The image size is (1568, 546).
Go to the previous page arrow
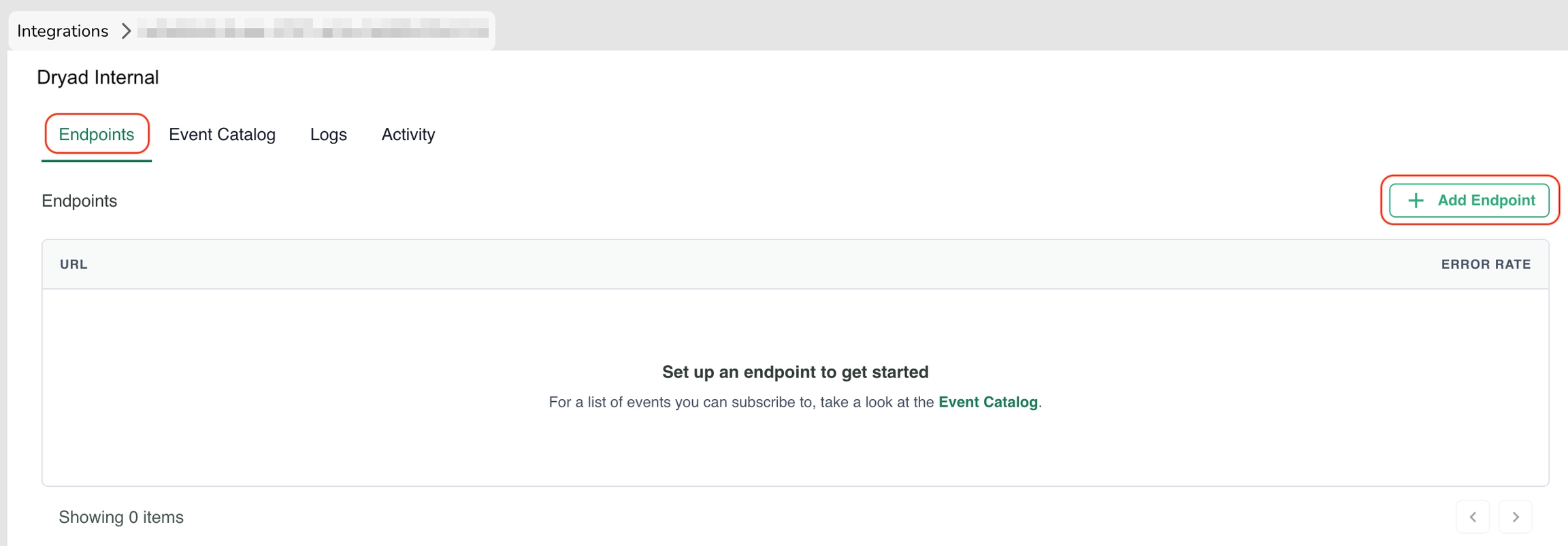pos(1473,517)
